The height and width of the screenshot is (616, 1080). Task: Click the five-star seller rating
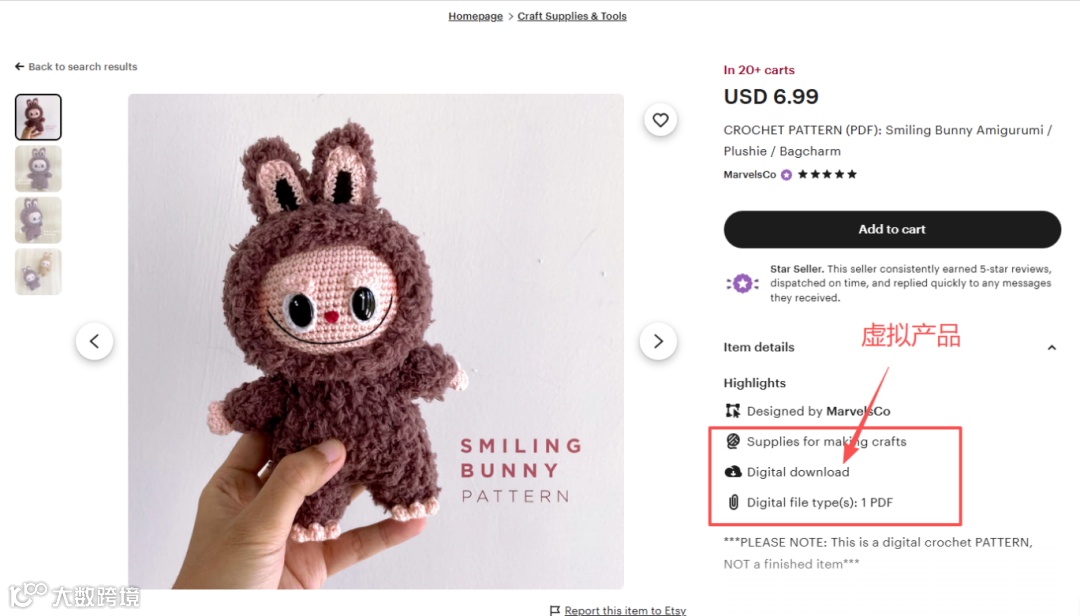pos(827,175)
